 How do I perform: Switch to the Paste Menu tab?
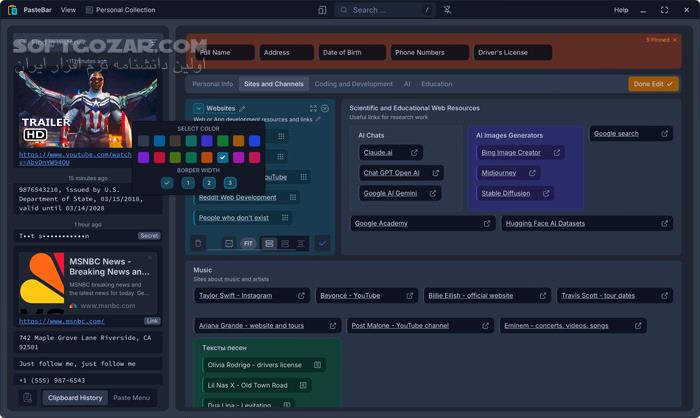point(131,398)
